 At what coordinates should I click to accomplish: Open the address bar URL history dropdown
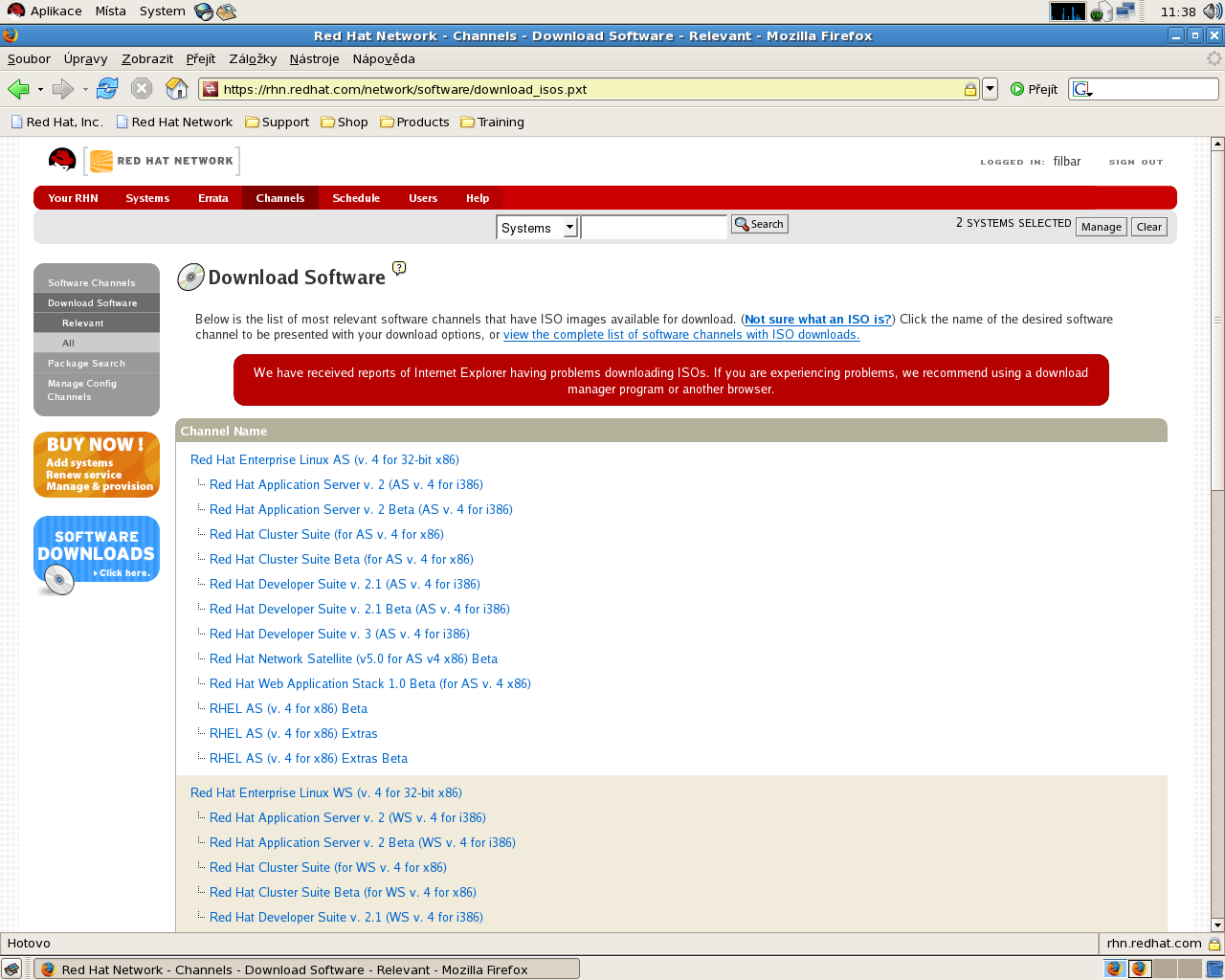(991, 89)
